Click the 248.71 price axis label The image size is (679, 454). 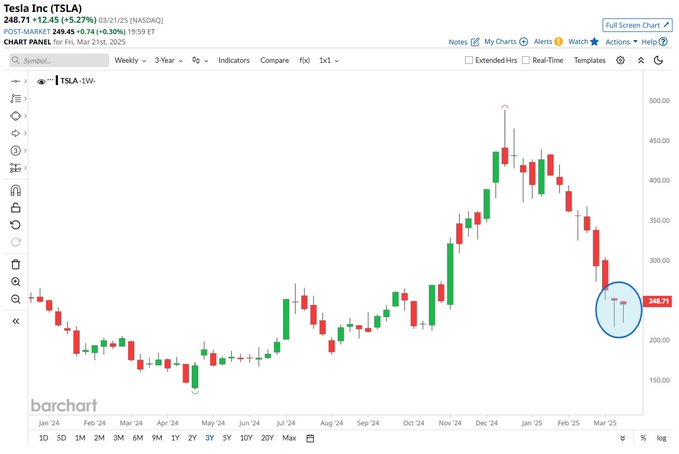click(x=658, y=301)
